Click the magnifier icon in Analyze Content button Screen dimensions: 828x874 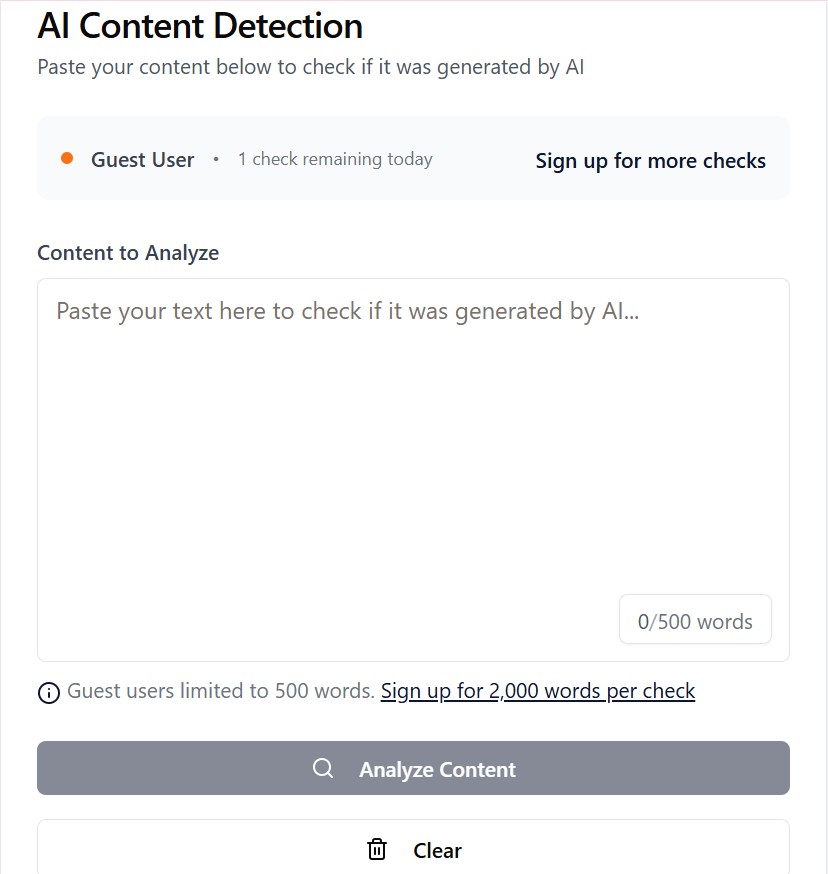pyautogui.click(x=323, y=769)
